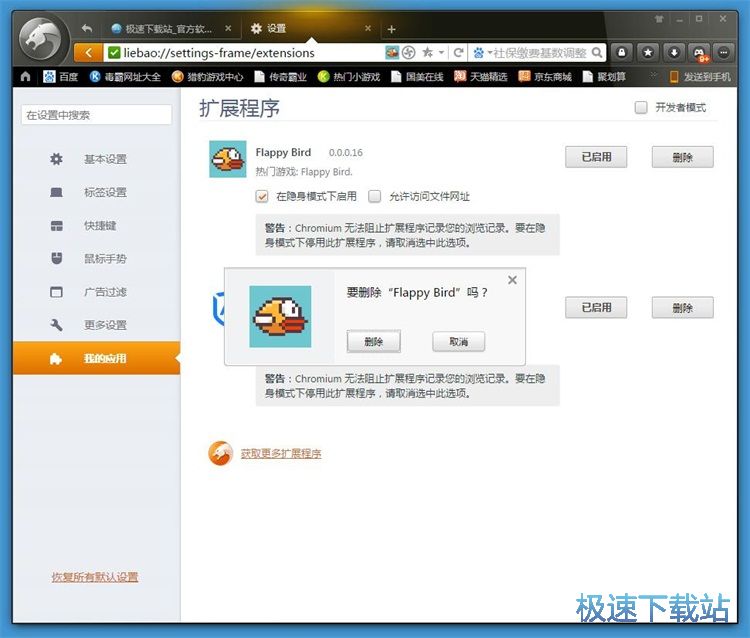Image resolution: width=750 pixels, height=638 pixels.
Task: Click the search box with 社保缴费基数调整
Action: pyautogui.click(x=540, y=53)
